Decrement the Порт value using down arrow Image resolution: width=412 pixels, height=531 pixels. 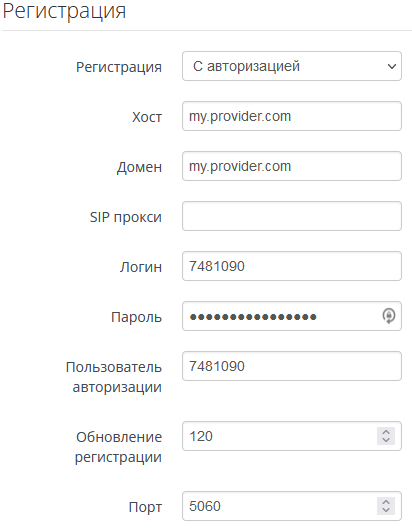click(386, 510)
